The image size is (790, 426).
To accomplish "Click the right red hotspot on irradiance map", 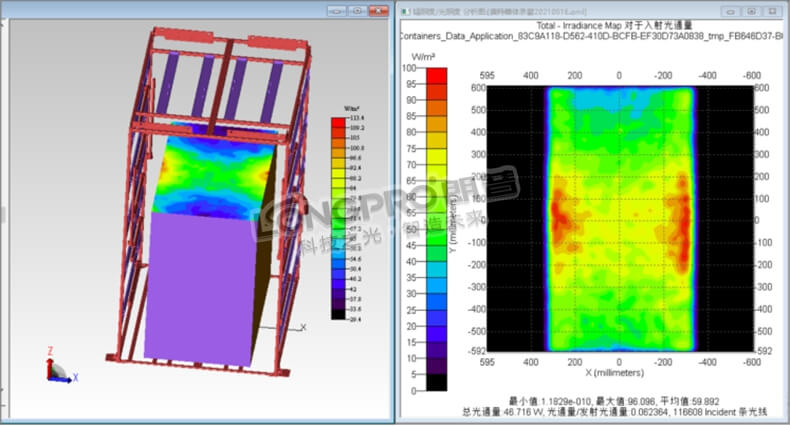I will (x=682, y=212).
